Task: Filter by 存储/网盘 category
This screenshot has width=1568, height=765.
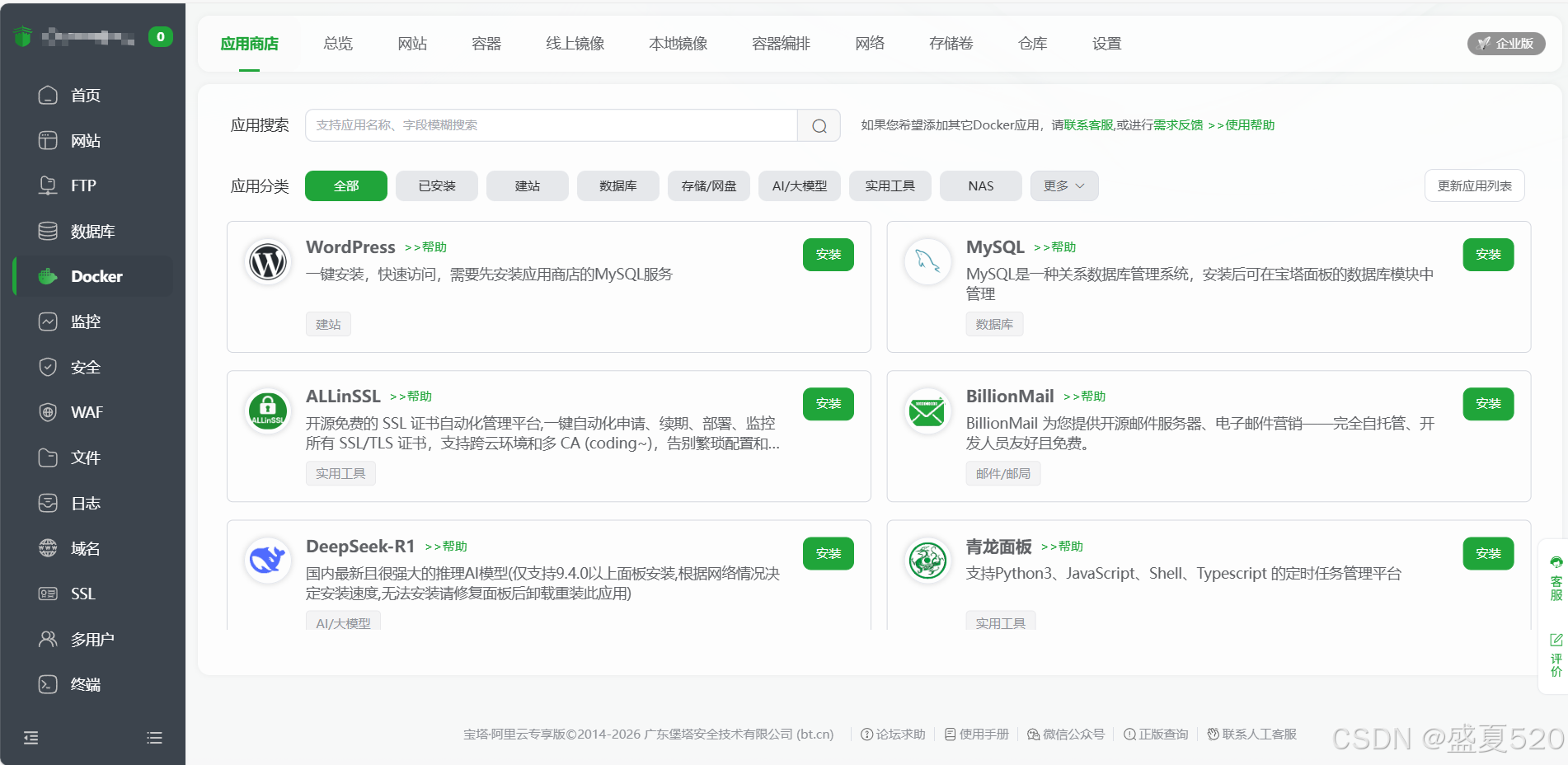Action: [x=709, y=186]
